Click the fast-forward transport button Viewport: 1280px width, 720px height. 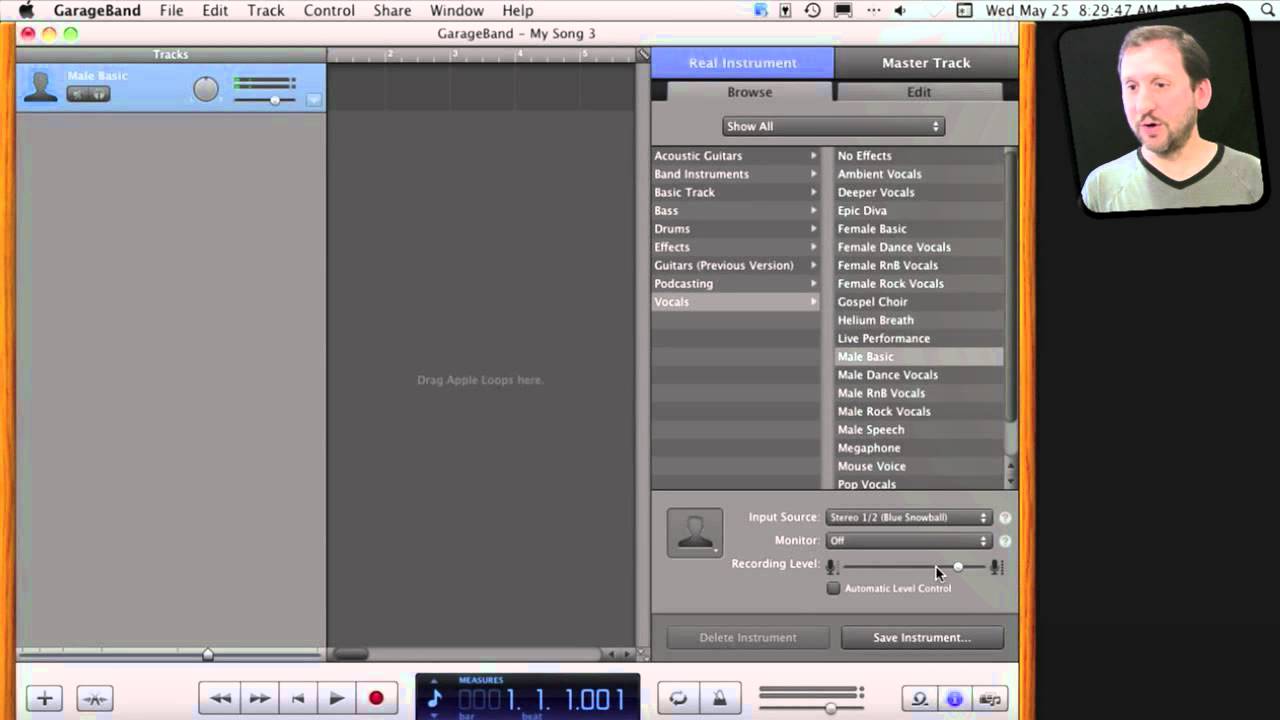coord(259,698)
